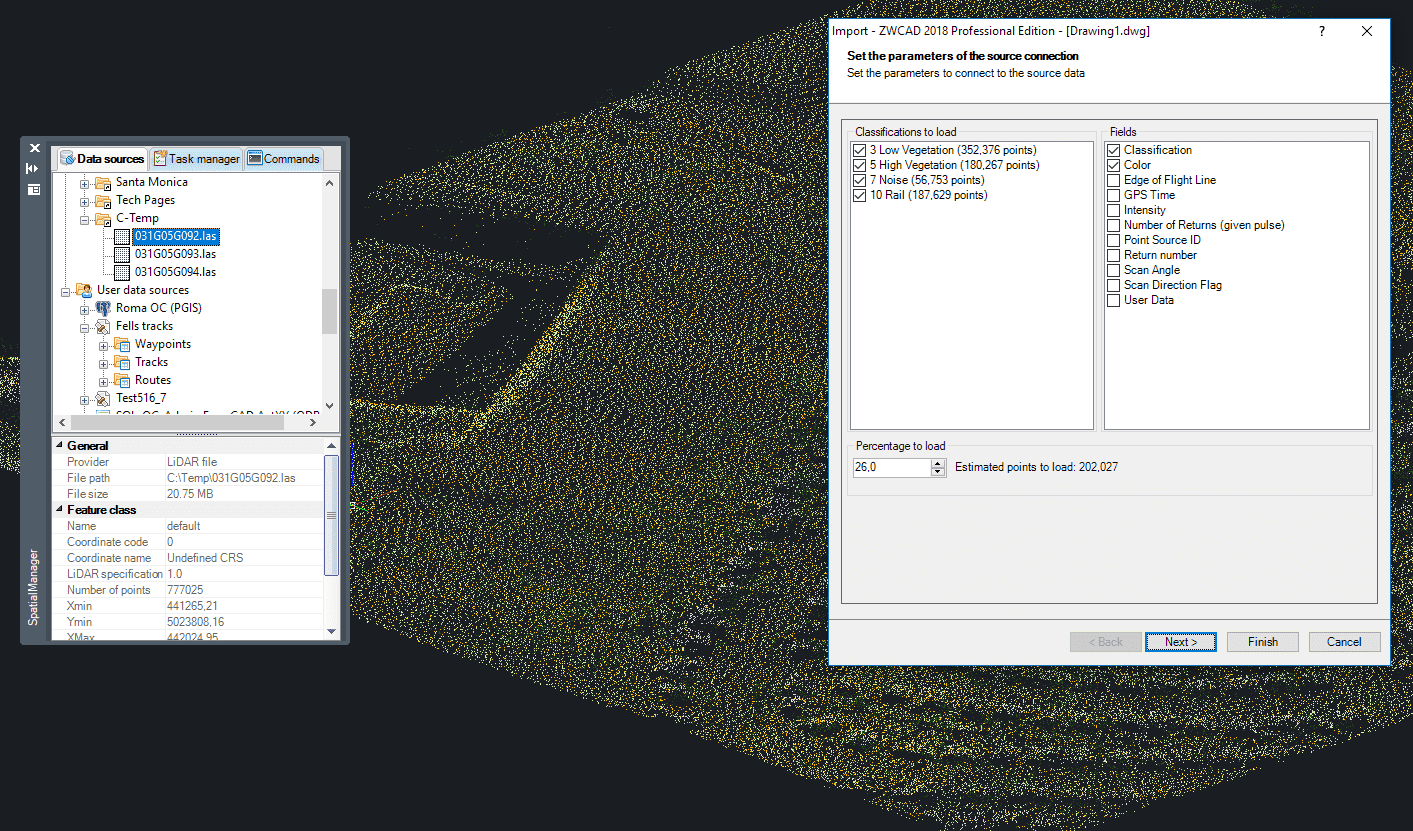Toggle auto-hide on the SpatialManager palette
Image resolution: width=1413 pixels, height=831 pixels.
(33, 168)
